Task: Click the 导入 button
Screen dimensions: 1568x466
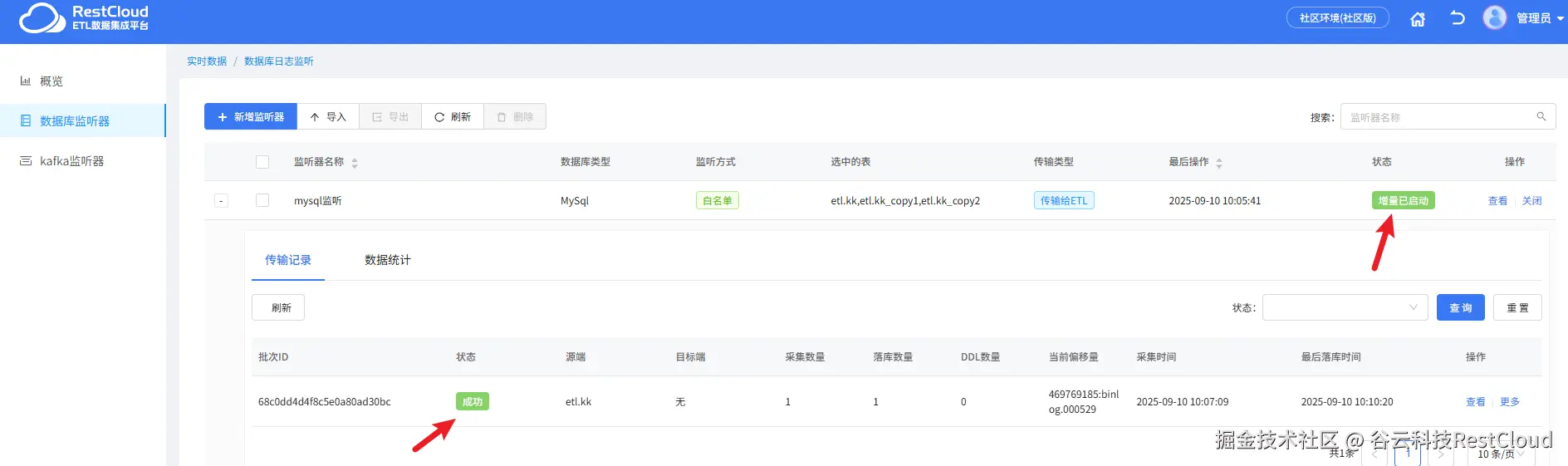Action: 328,116
